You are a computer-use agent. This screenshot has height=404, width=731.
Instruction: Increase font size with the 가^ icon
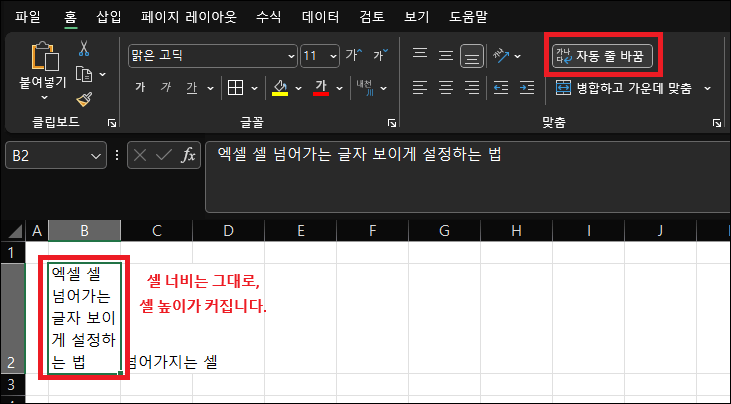pyautogui.click(x=354, y=55)
